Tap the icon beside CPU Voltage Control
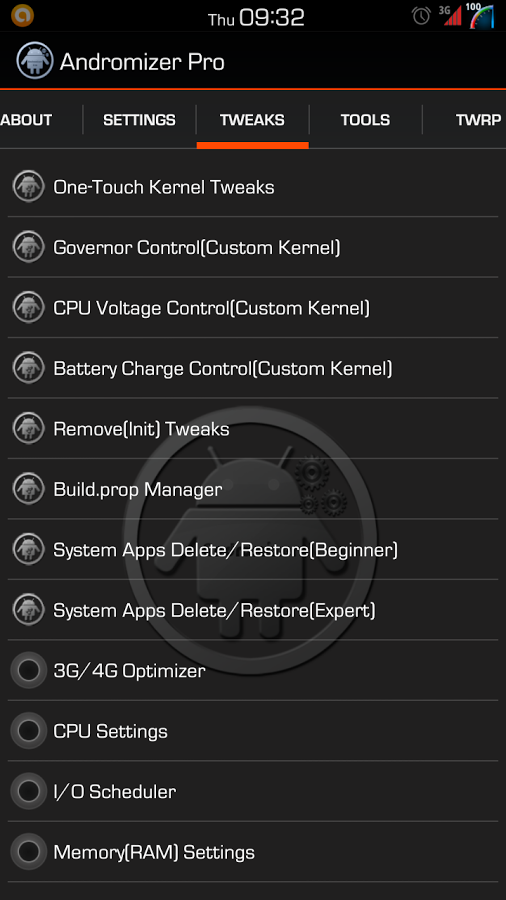 tap(29, 308)
